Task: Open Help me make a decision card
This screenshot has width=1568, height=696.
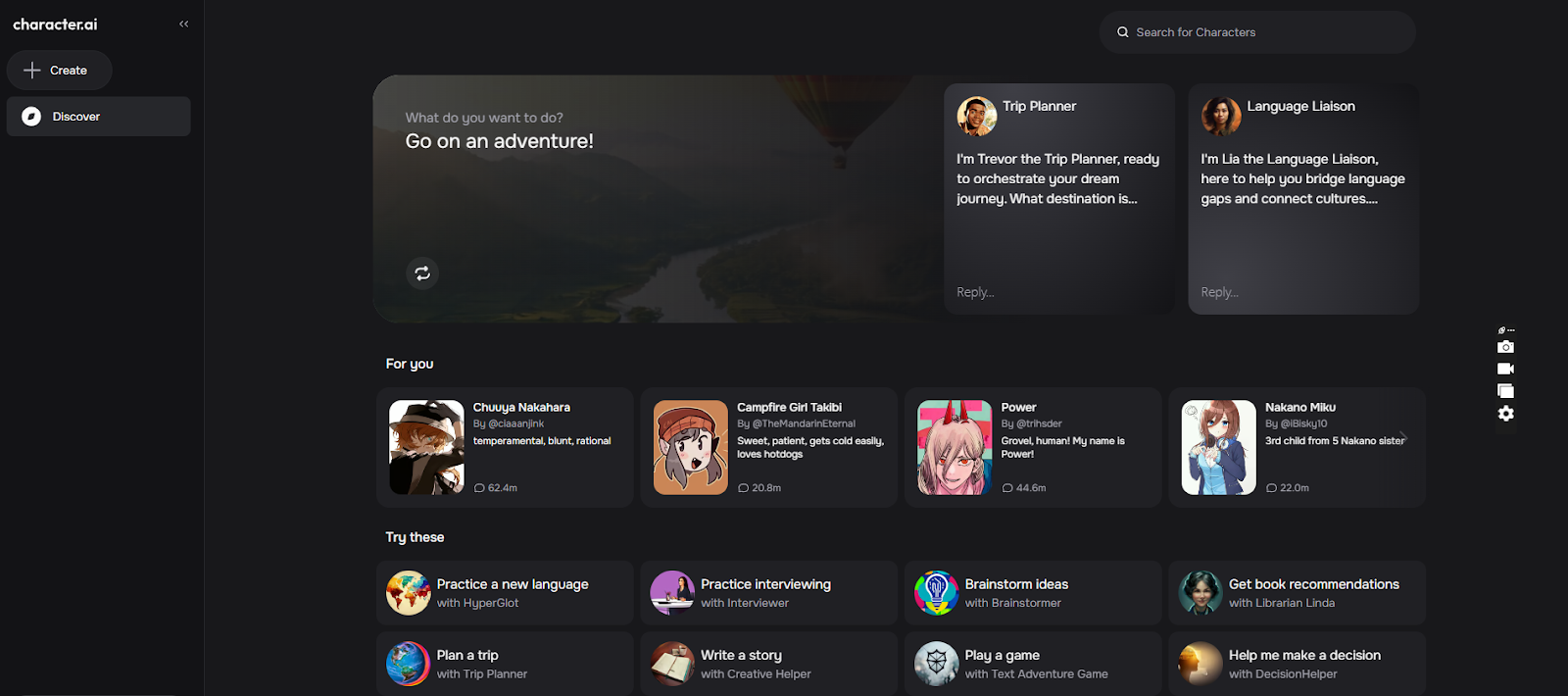Action: click(1298, 664)
